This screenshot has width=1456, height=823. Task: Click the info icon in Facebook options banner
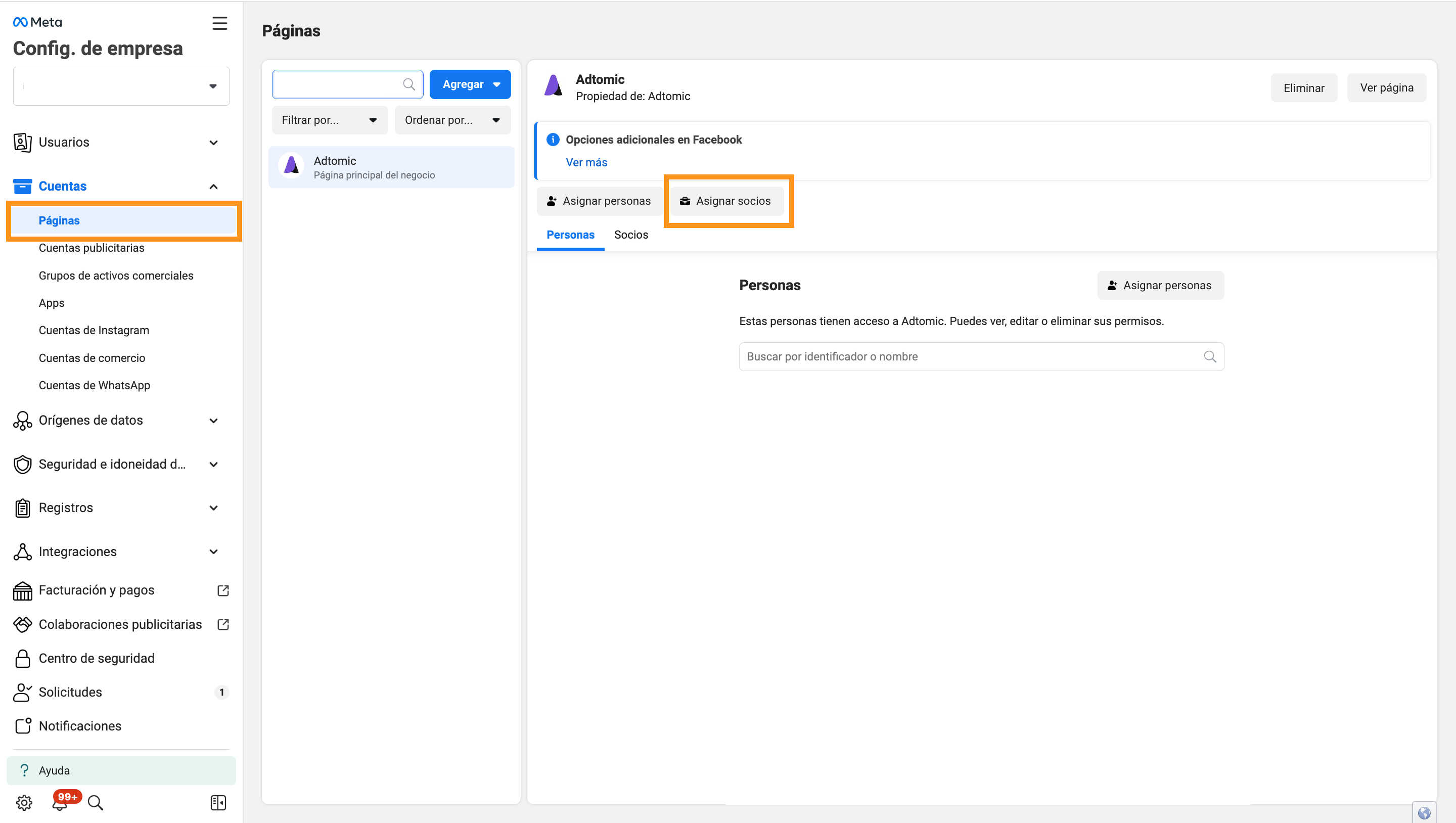pyautogui.click(x=553, y=140)
